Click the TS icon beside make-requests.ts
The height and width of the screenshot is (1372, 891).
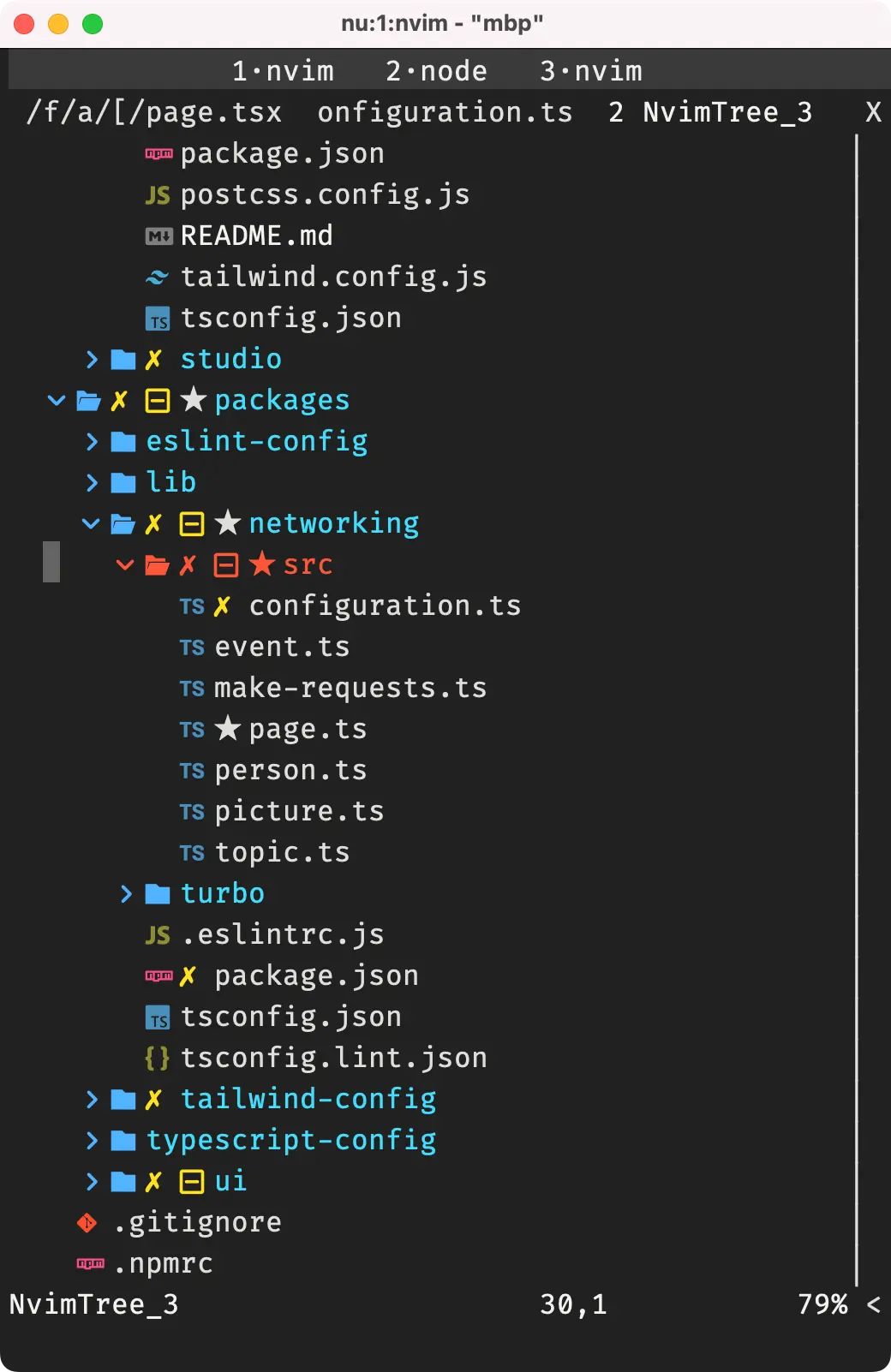pyautogui.click(x=192, y=689)
